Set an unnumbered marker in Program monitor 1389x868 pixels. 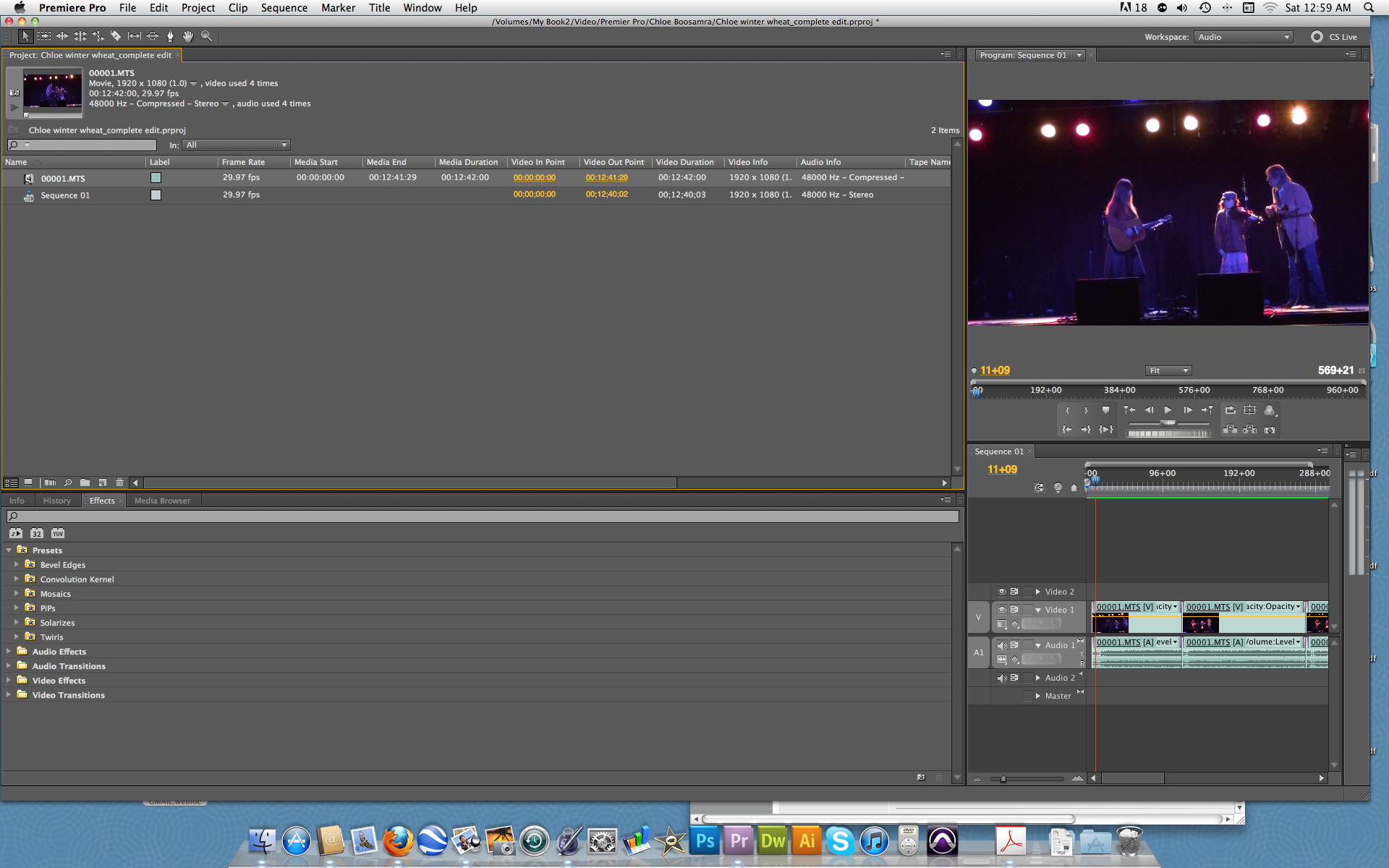(1105, 410)
